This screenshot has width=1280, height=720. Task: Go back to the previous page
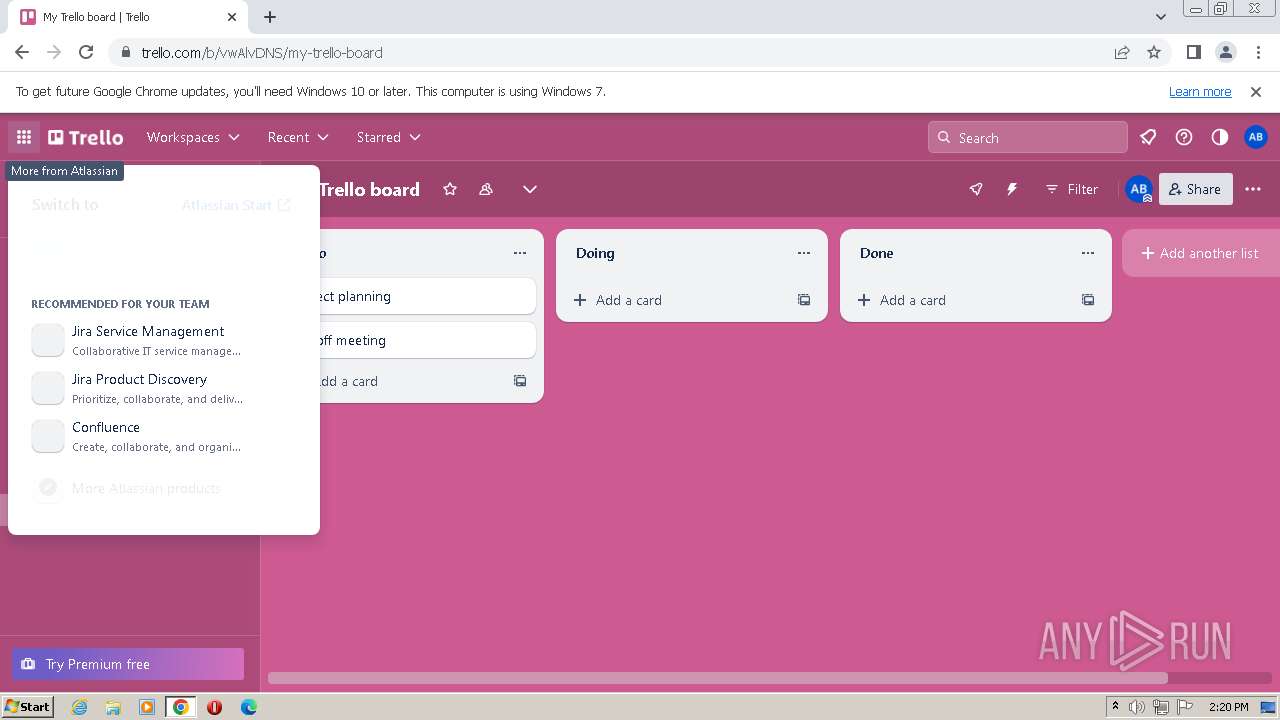pos(22,52)
